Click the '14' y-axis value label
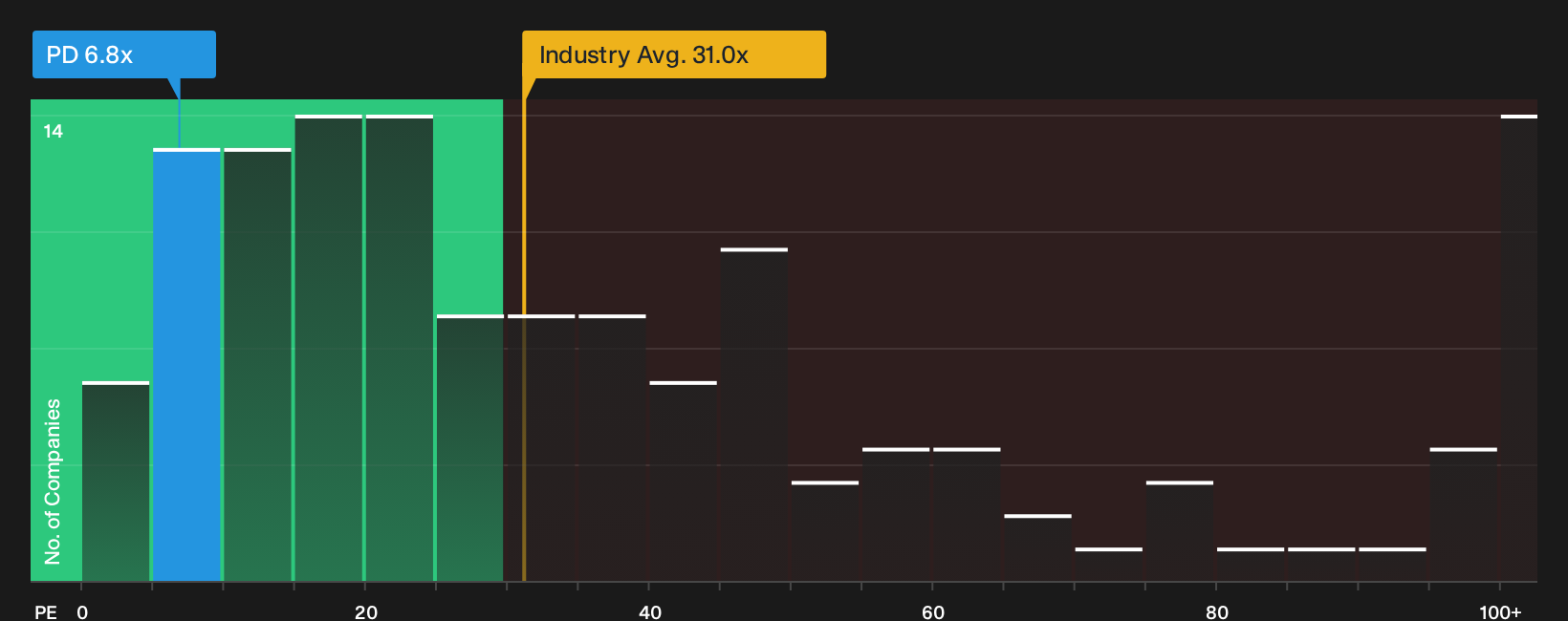The image size is (1568, 621). click(x=54, y=132)
